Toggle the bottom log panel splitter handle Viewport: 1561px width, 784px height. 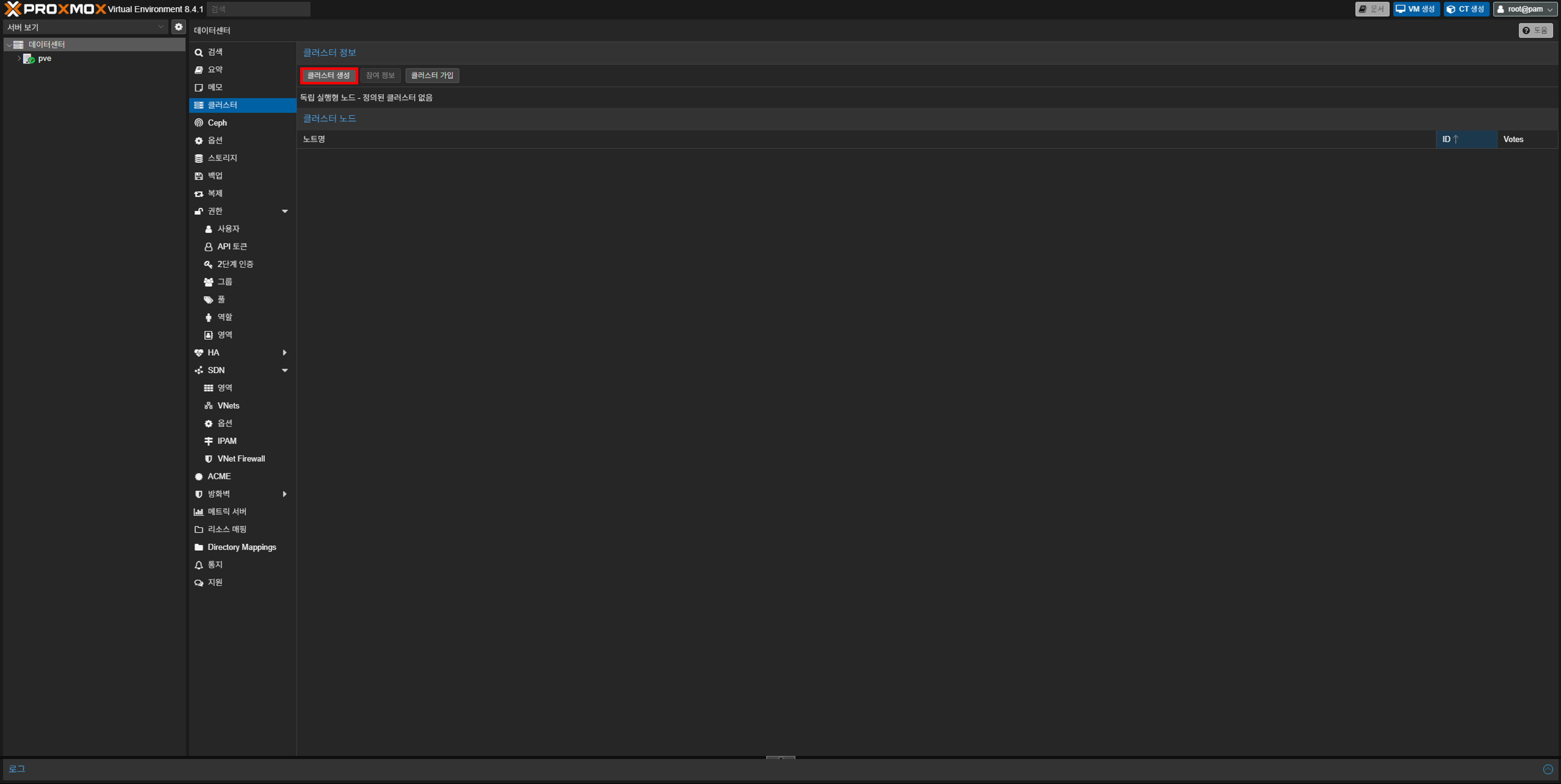coord(780,757)
